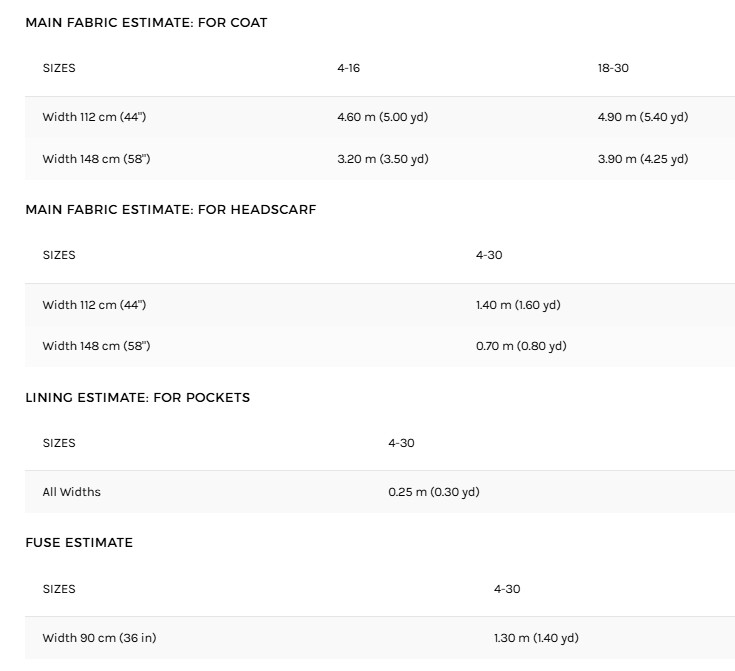Click the Fuse Estimate heading
The height and width of the screenshot is (671, 735).
[x=79, y=542]
